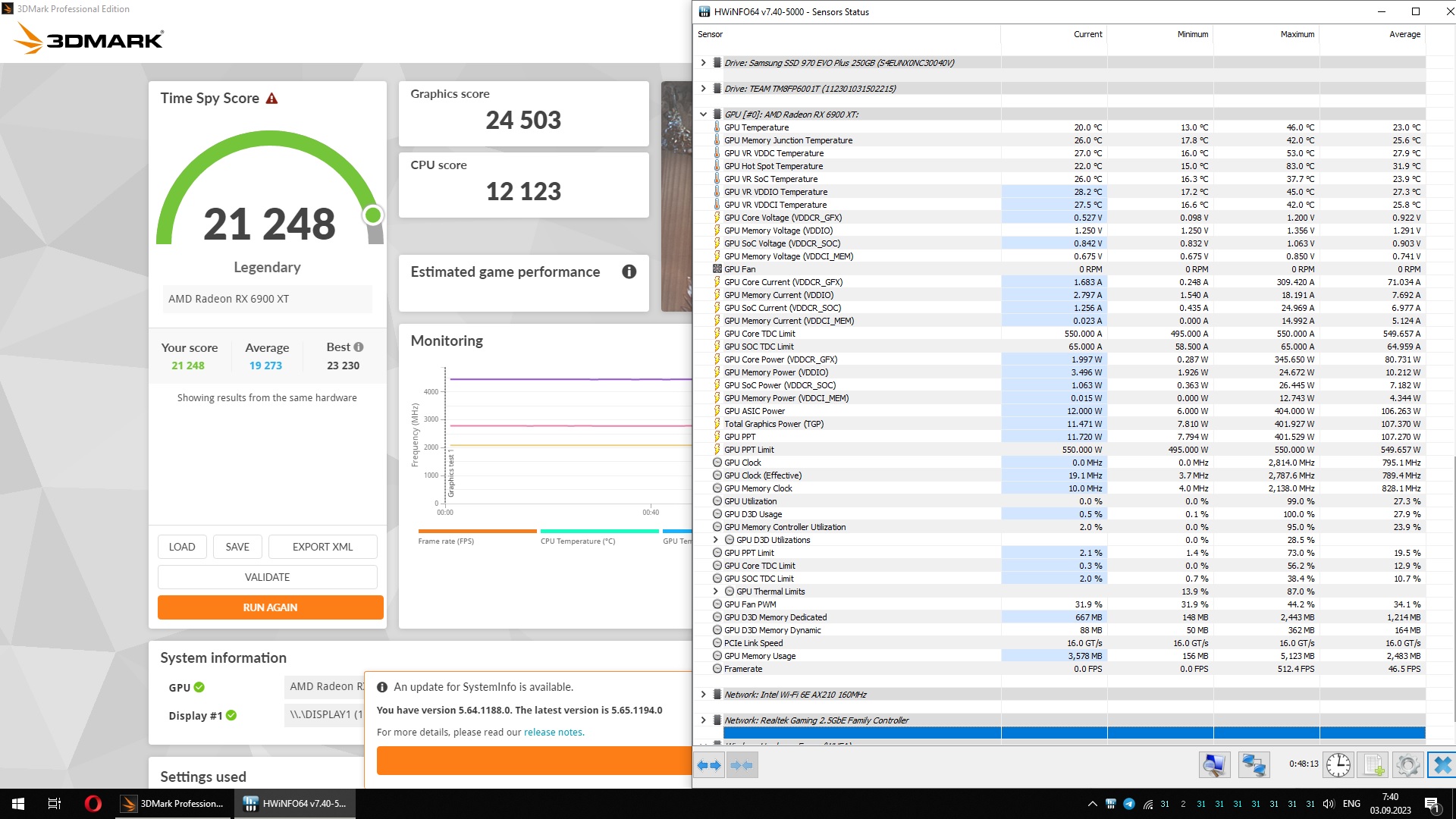Screen dimensions: 1456x819
Task: Click the HWiNFO log file icon
Action: [x=1373, y=764]
